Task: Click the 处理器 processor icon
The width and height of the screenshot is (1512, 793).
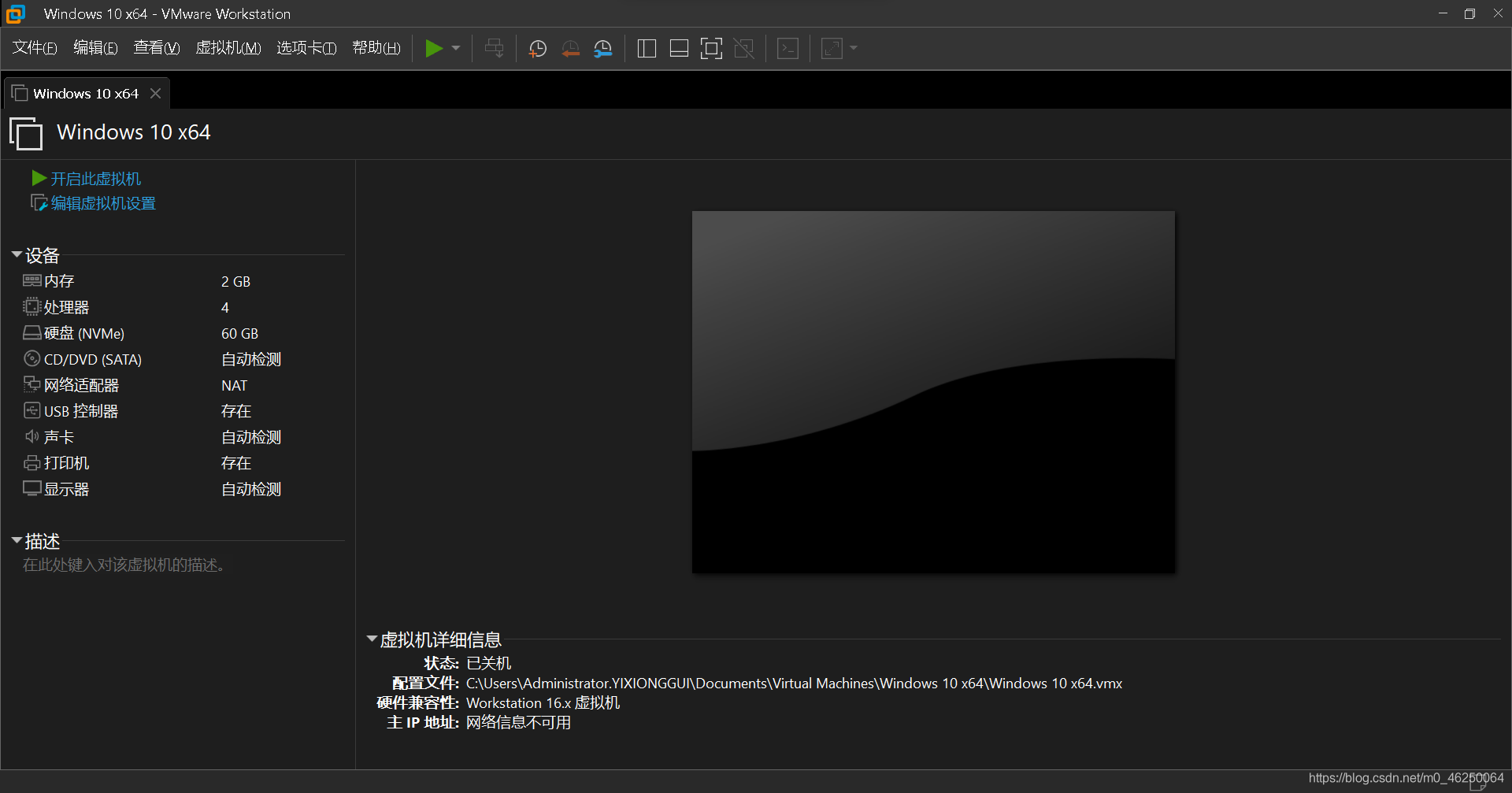Action: pos(31,307)
